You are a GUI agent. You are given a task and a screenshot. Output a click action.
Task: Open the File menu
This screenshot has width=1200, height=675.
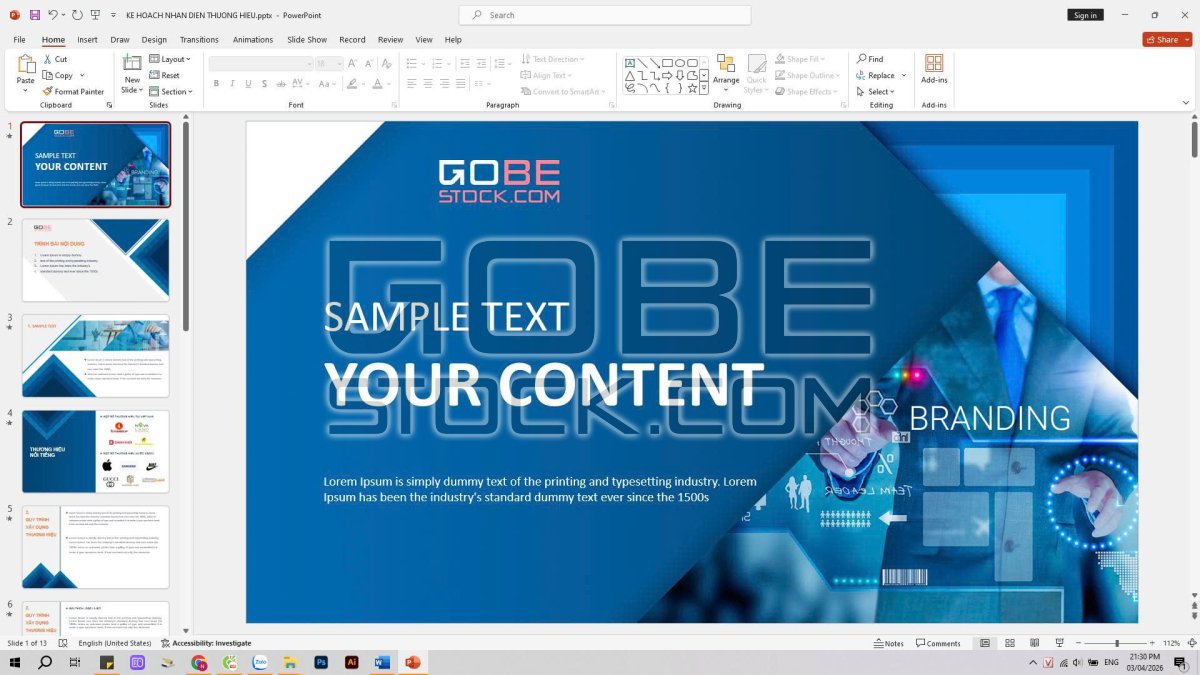coord(19,39)
